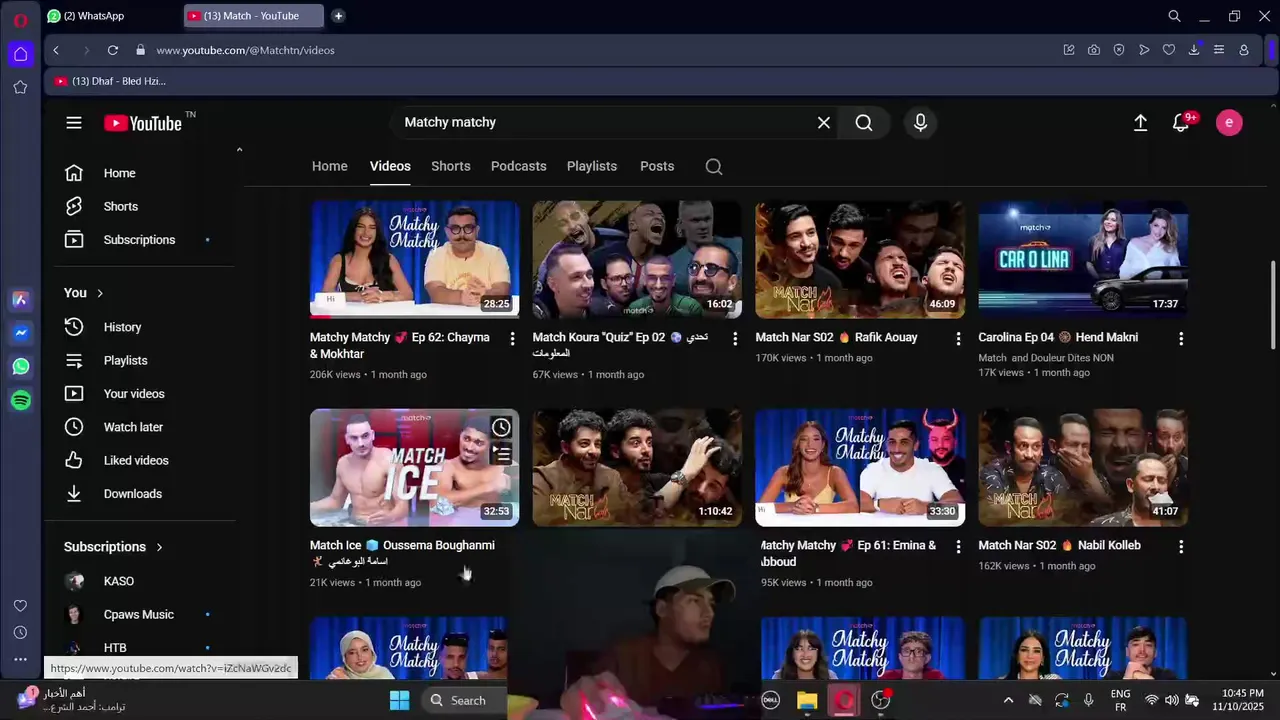1280x720 pixels.
Task: Open the Cpaws Music subscription channel
Action: click(138, 614)
